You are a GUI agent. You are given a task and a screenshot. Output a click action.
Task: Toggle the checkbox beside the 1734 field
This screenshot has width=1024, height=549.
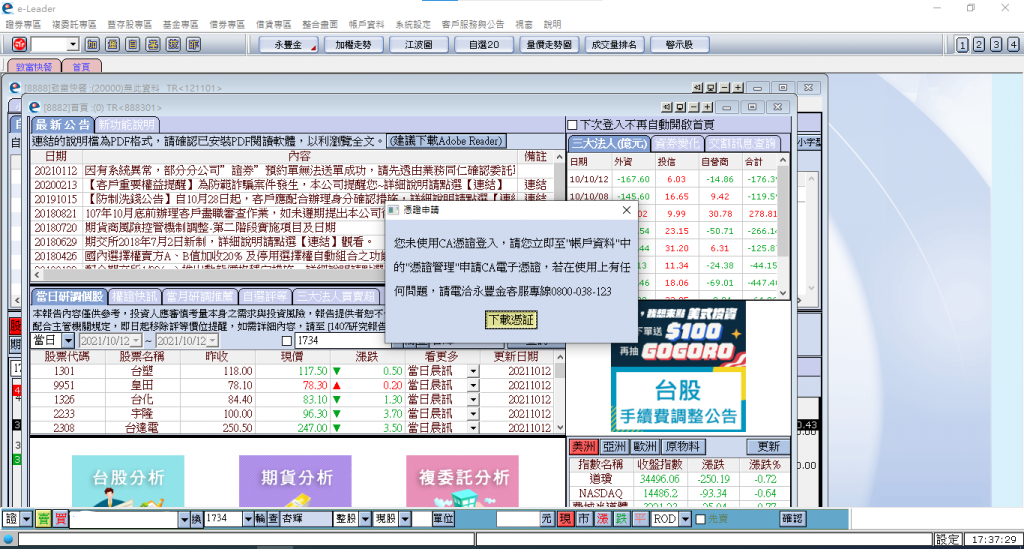click(x=287, y=341)
